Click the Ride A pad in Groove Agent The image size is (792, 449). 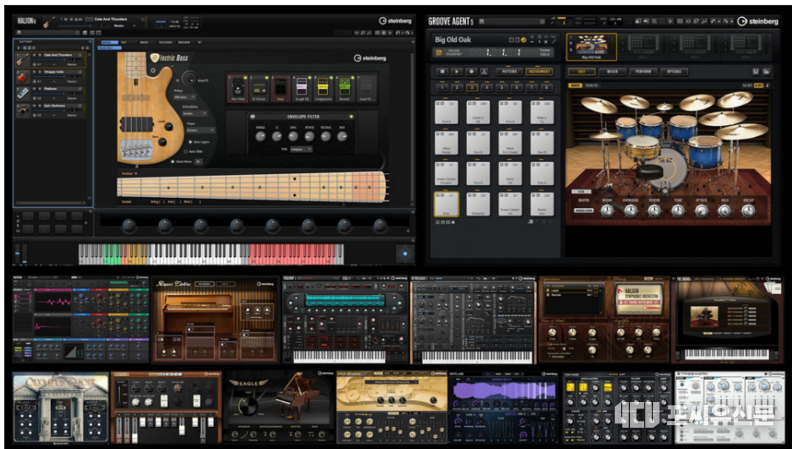(542, 112)
